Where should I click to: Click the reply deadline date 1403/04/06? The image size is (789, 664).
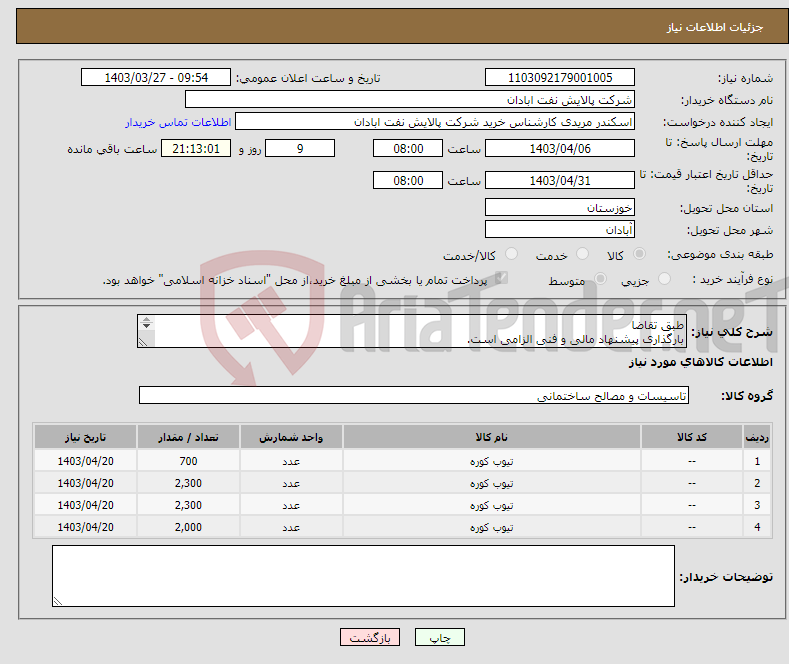coord(560,148)
